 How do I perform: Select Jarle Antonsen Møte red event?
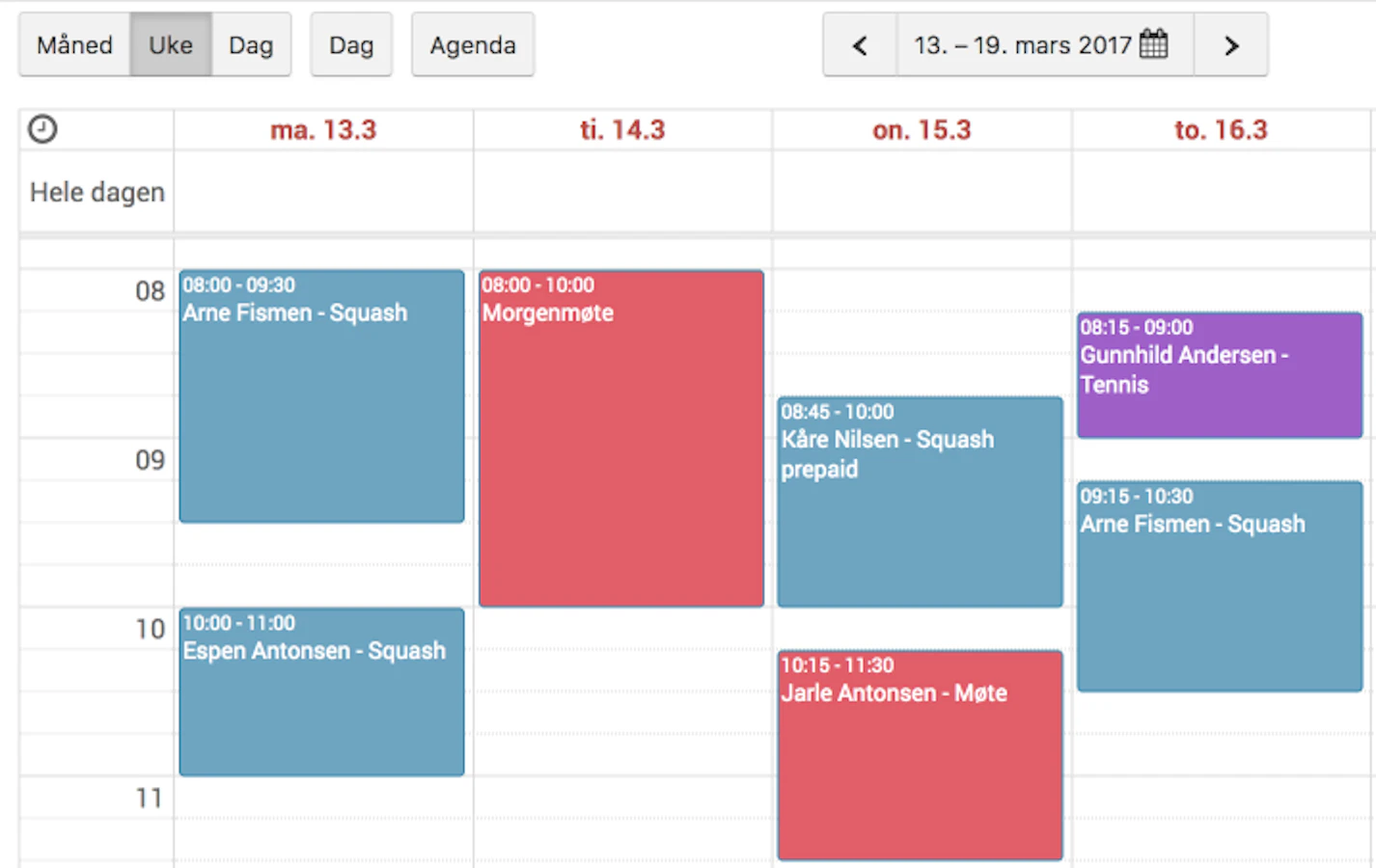click(921, 755)
